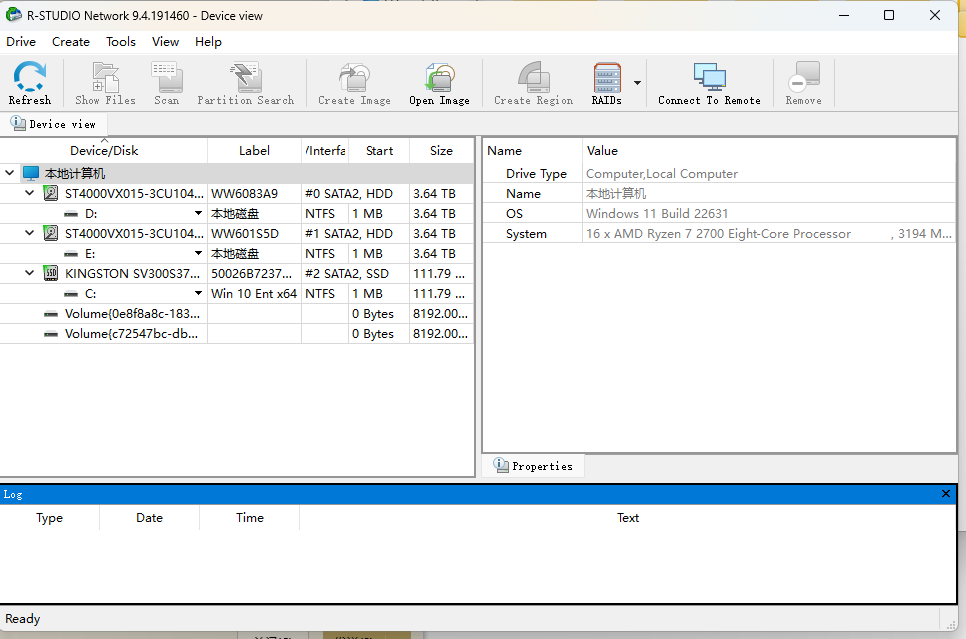This screenshot has width=966, height=639.
Task: Click the 'Windows 11 Build 22631' value
Action: [x=657, y=213]
